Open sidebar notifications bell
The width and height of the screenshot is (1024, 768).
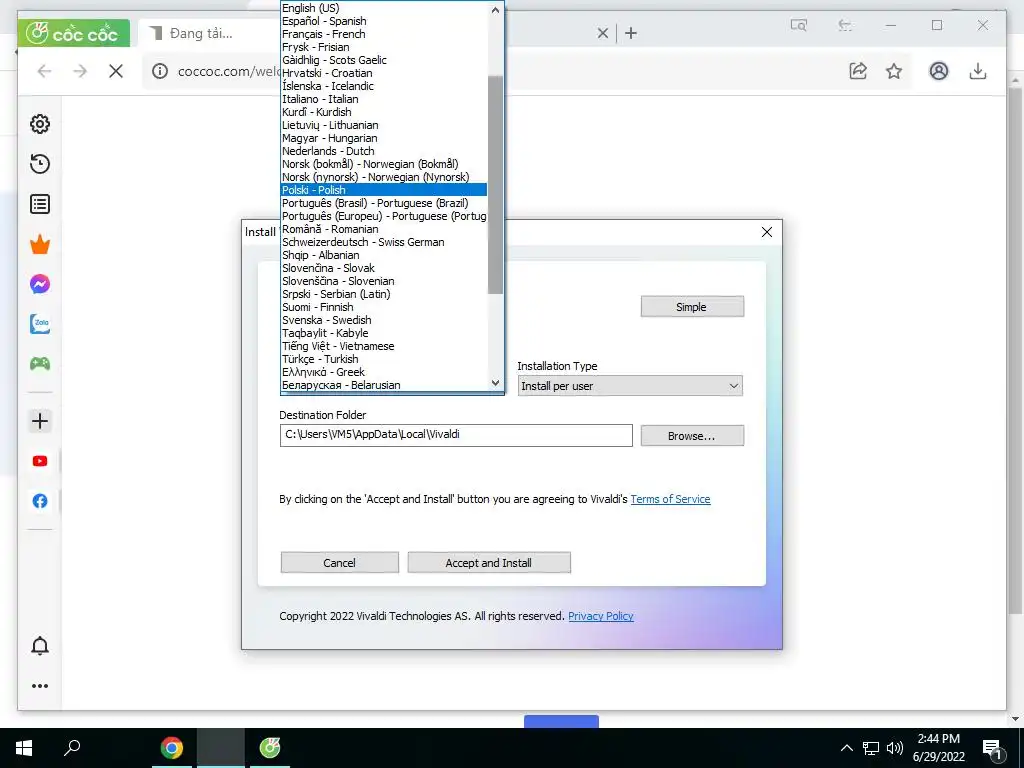(x=40, y=645)
